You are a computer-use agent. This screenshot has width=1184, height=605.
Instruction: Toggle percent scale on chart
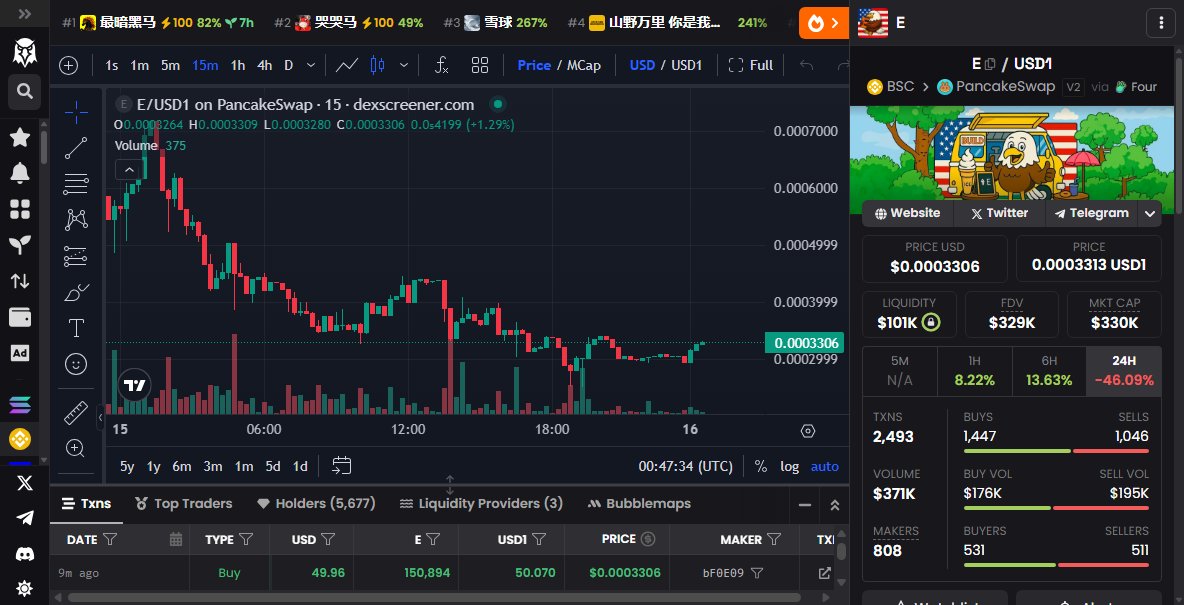coord(760,466)
